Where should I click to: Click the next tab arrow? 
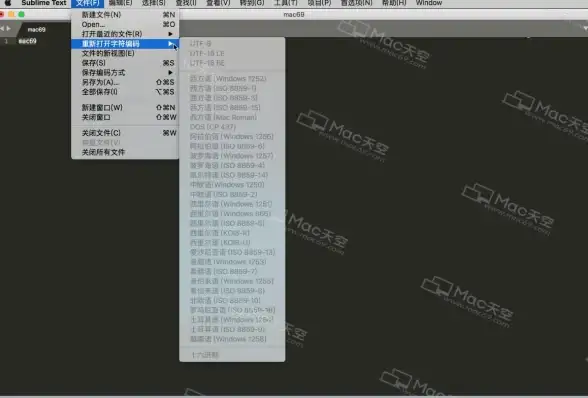(9, 29)
